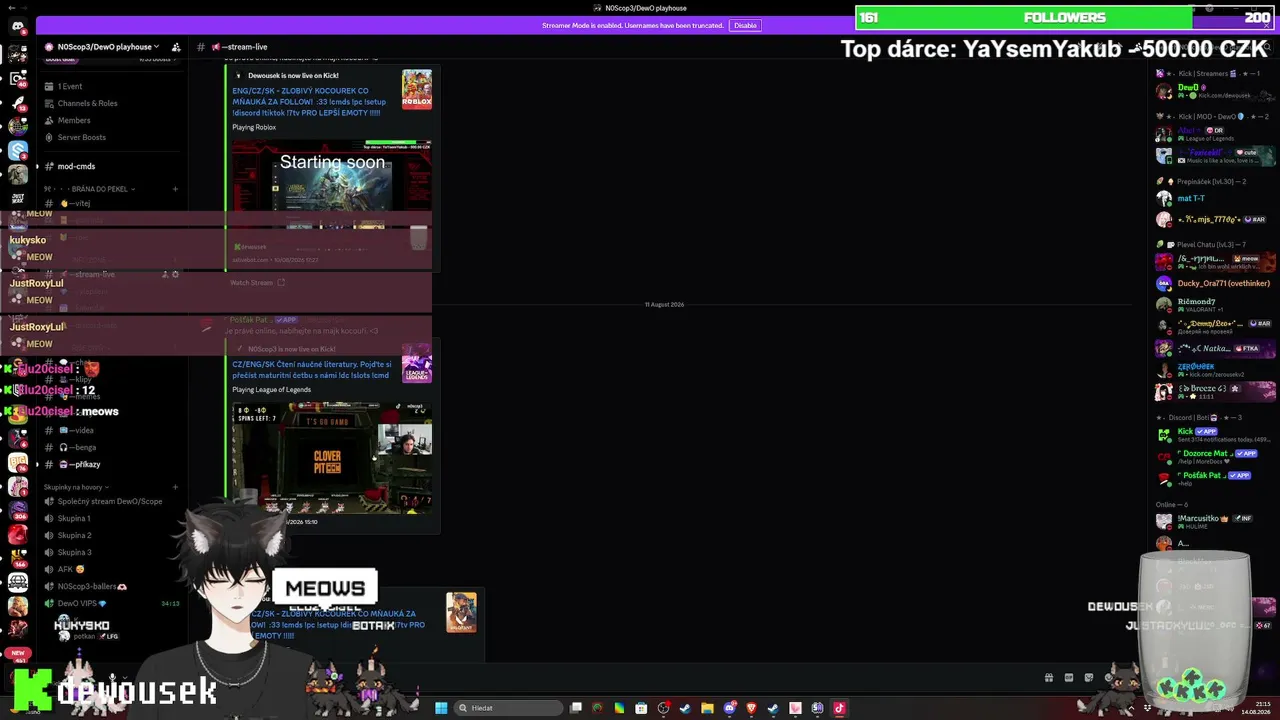Open the blue S server icon

click(17, 151)
